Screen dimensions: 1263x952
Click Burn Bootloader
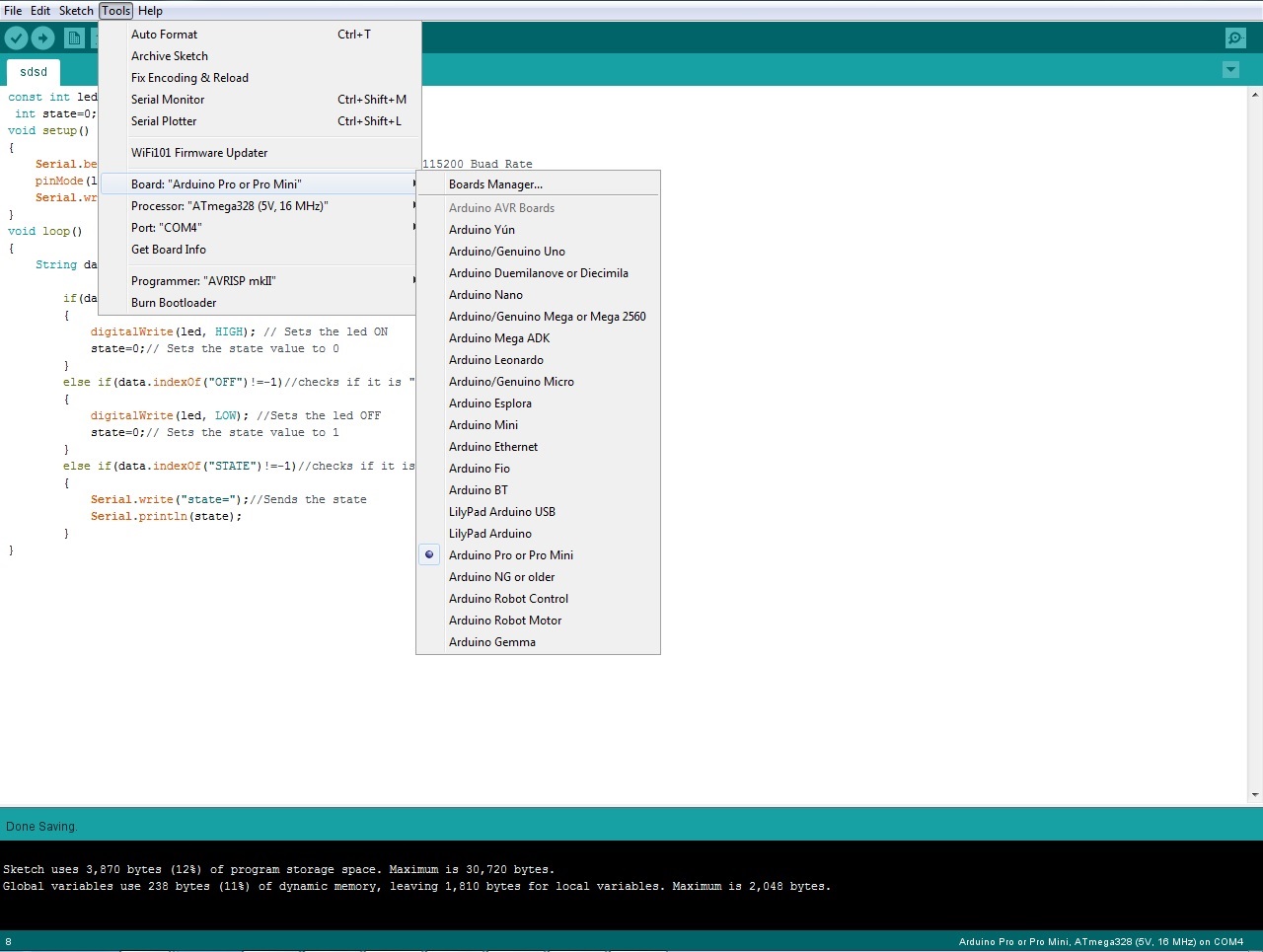(x=260, y=303)
